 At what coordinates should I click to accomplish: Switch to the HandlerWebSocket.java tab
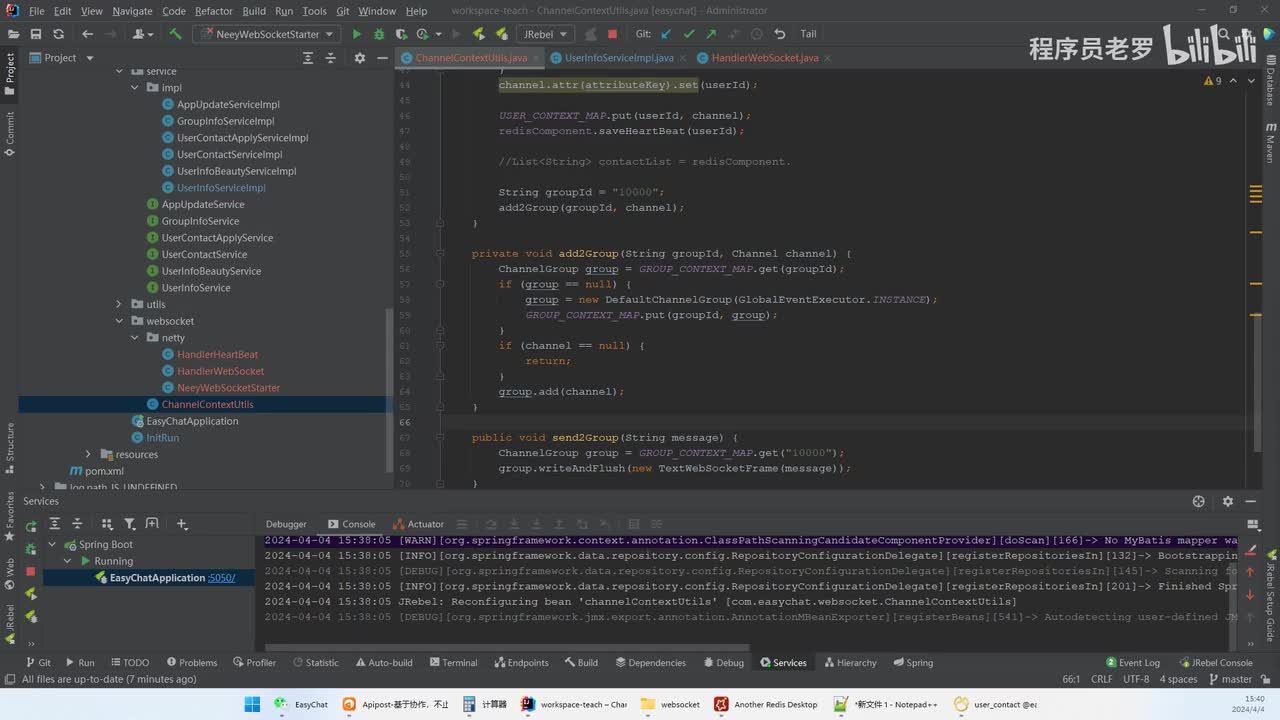tap(766, 58)
